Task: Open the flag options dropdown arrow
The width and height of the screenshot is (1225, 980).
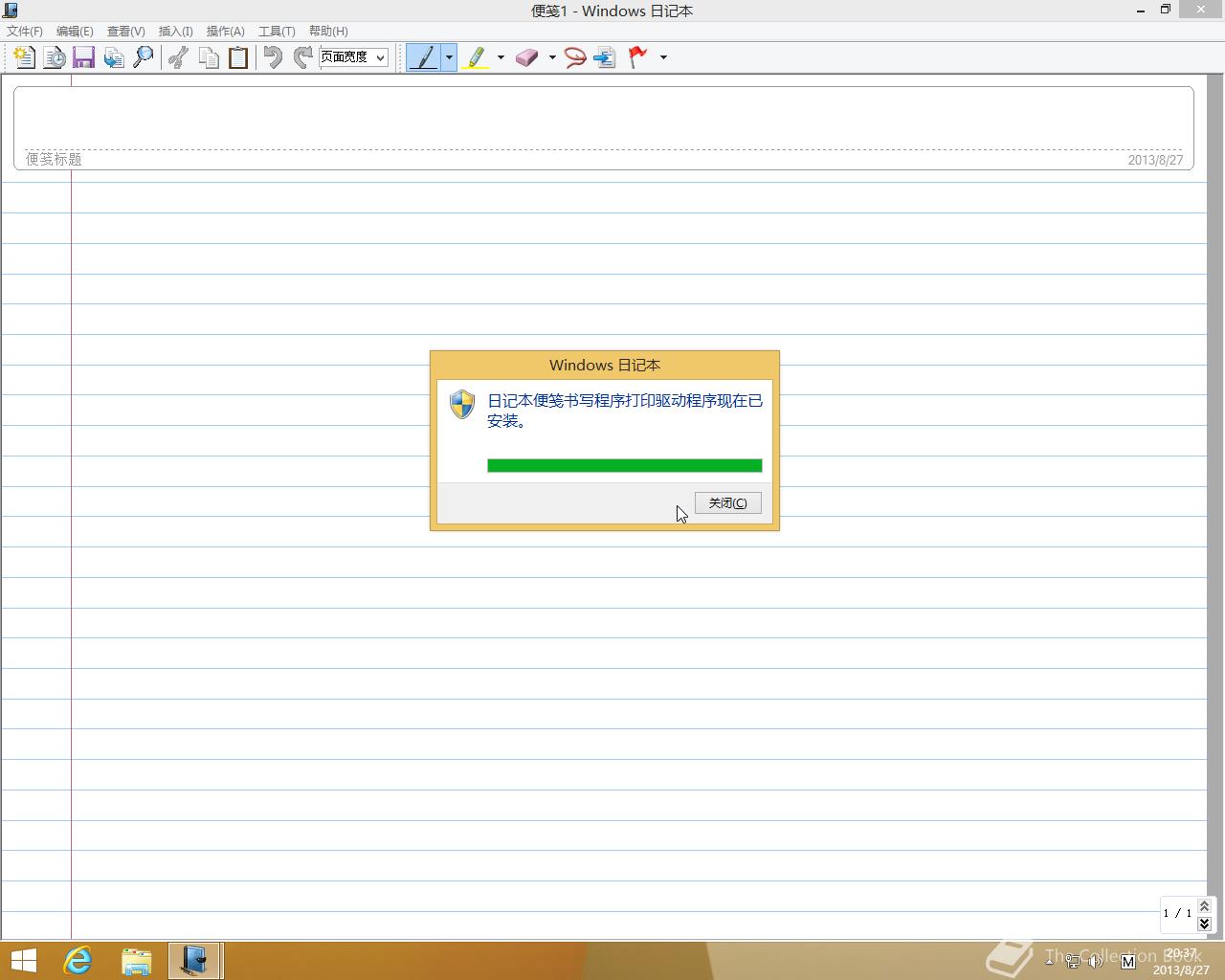Action: (x=663, y=57)
